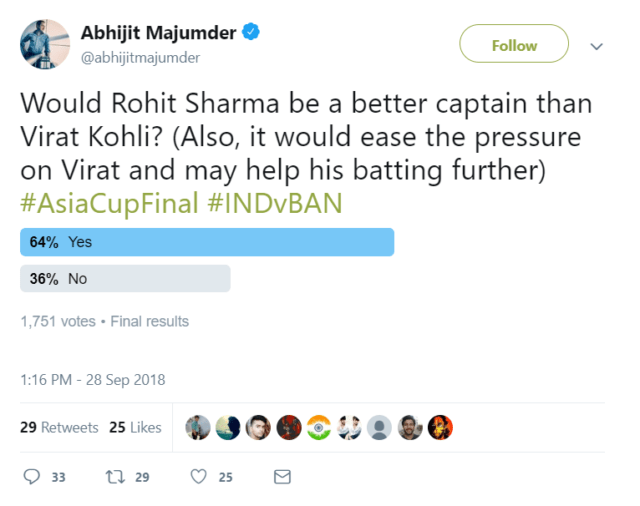Open the tweet timestamp 28 Sep 2018

click(x=92, y=379)
